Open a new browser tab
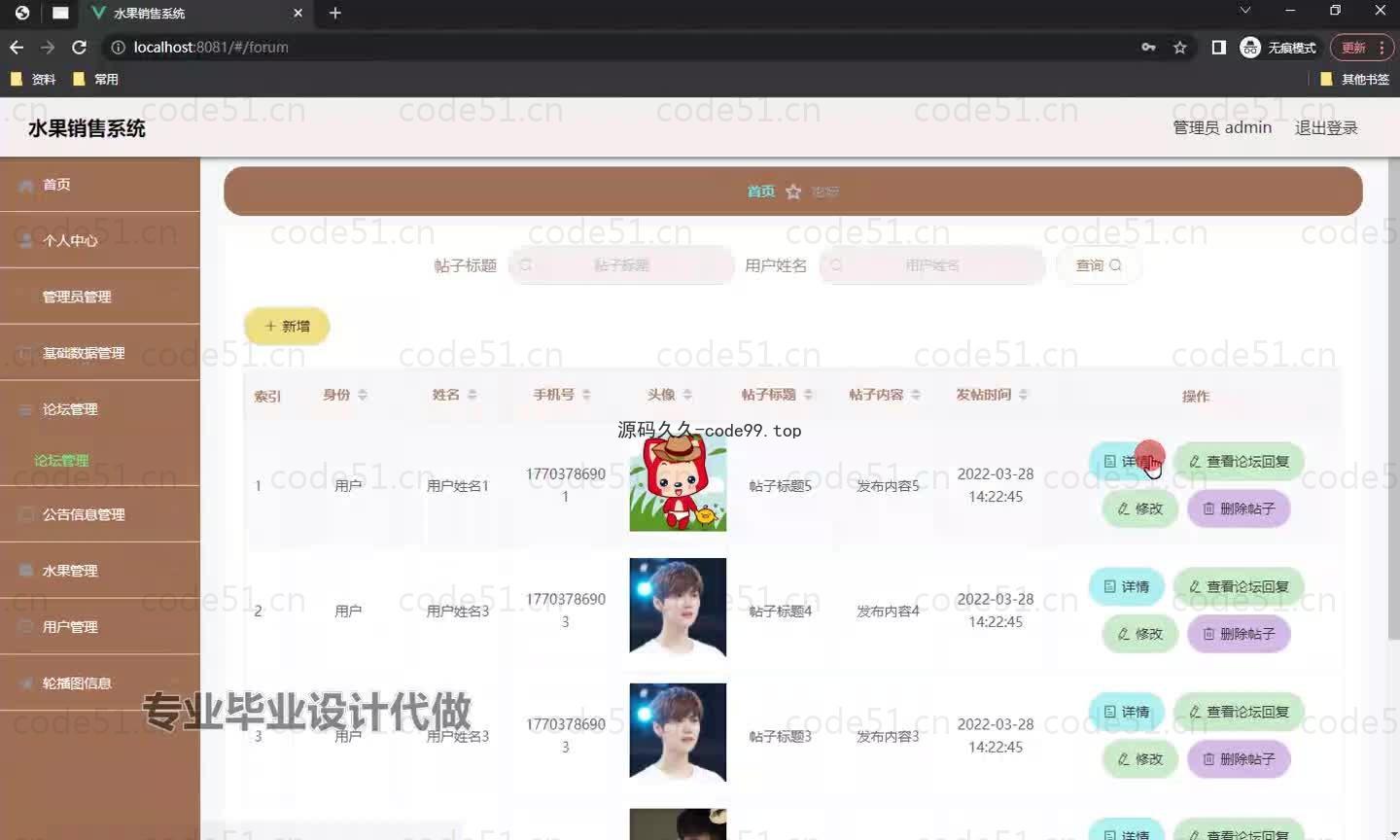Viewport: 1400px width, 840px height. pyautogui.click(x=335, y=13)
